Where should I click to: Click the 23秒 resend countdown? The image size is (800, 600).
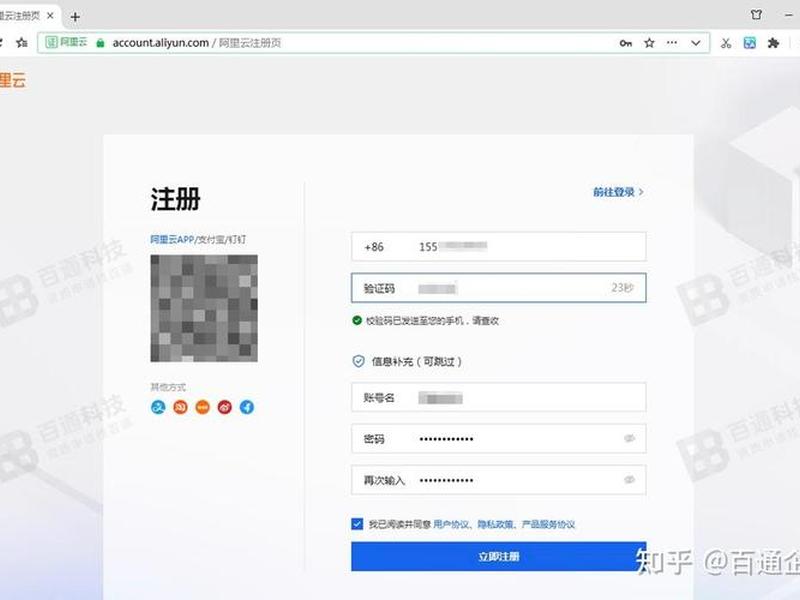click(x=622, y=288)
